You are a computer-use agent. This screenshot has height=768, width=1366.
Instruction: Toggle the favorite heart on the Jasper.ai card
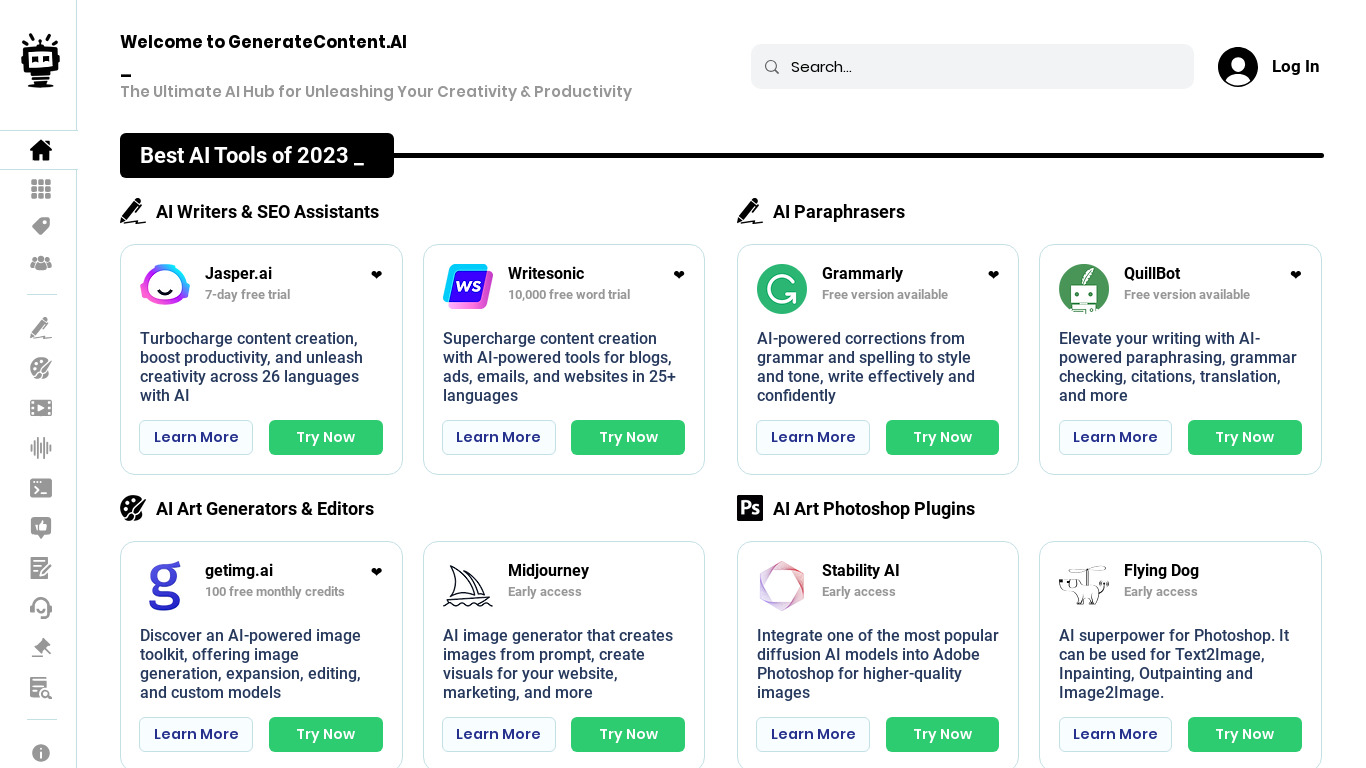click(376, 275)
